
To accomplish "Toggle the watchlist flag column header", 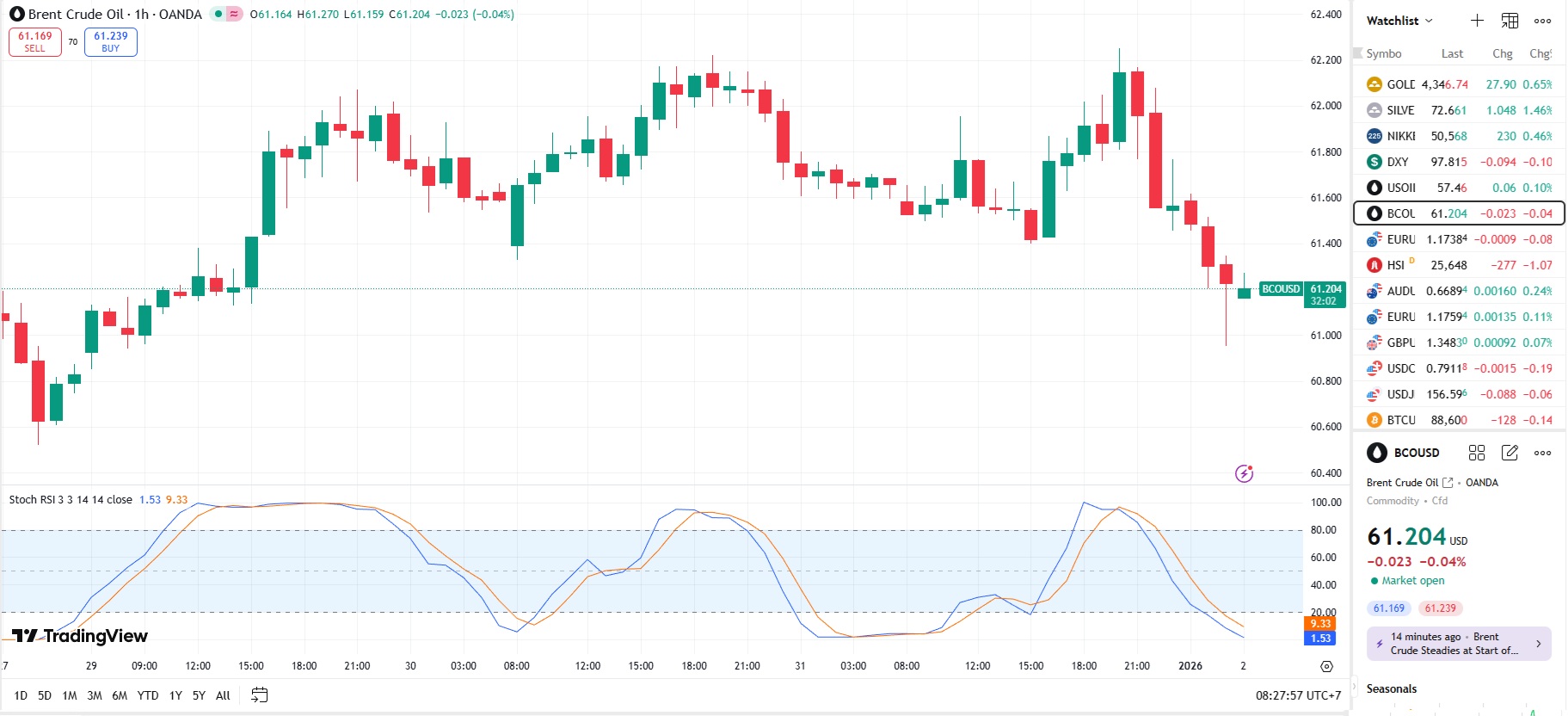I will click(1358, 53).
